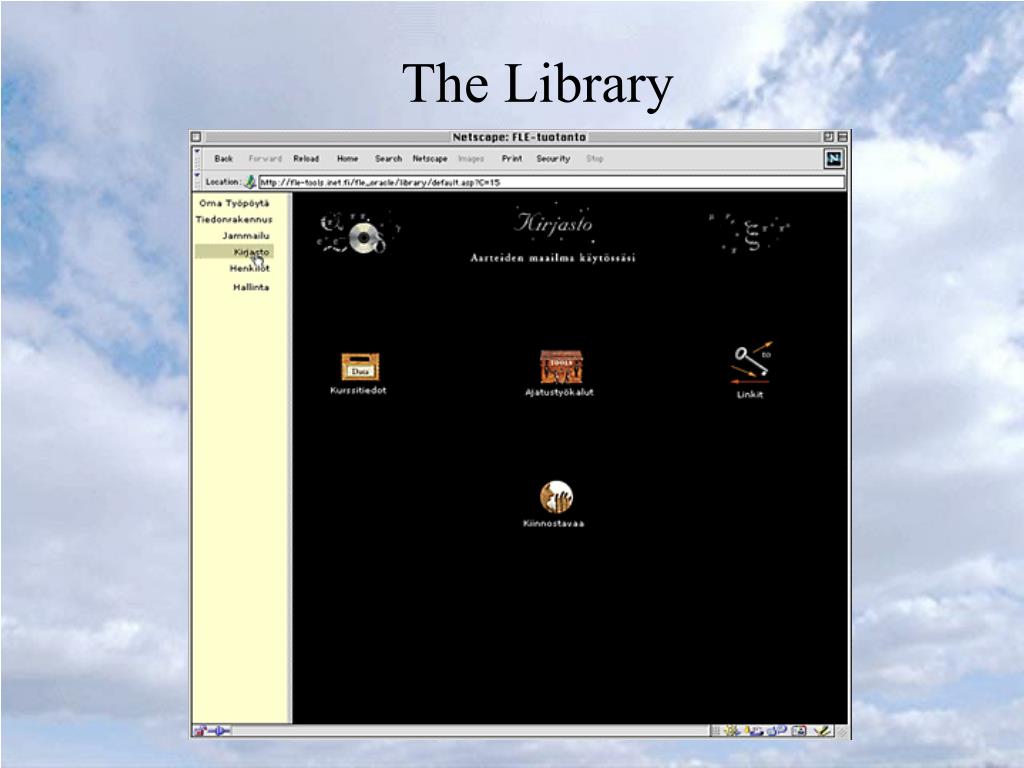Click the Linkit label
Image resolution: width=1024 pixels, height=768 pixels.
click(x=750, y=394)
